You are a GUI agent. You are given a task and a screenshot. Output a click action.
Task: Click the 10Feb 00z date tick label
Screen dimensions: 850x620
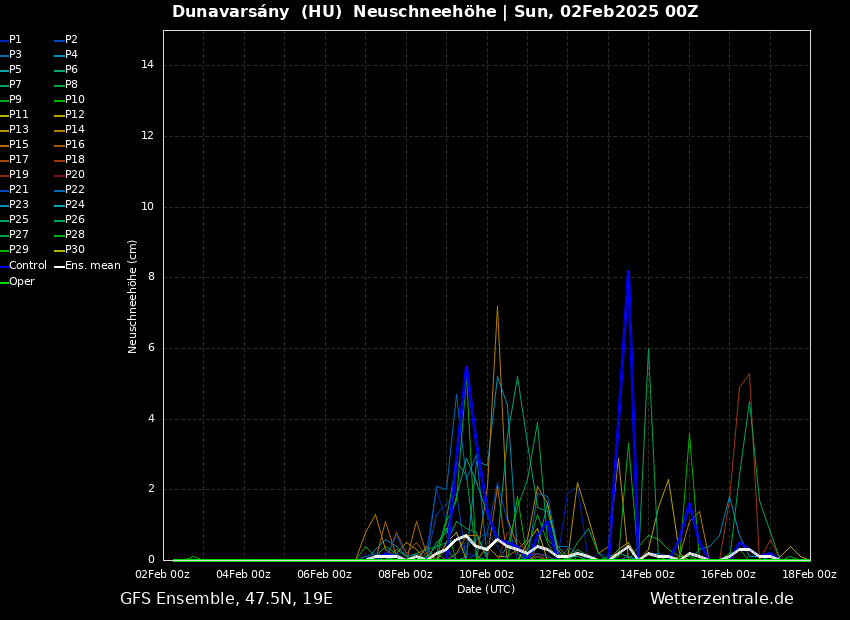[x=486, y=575]
